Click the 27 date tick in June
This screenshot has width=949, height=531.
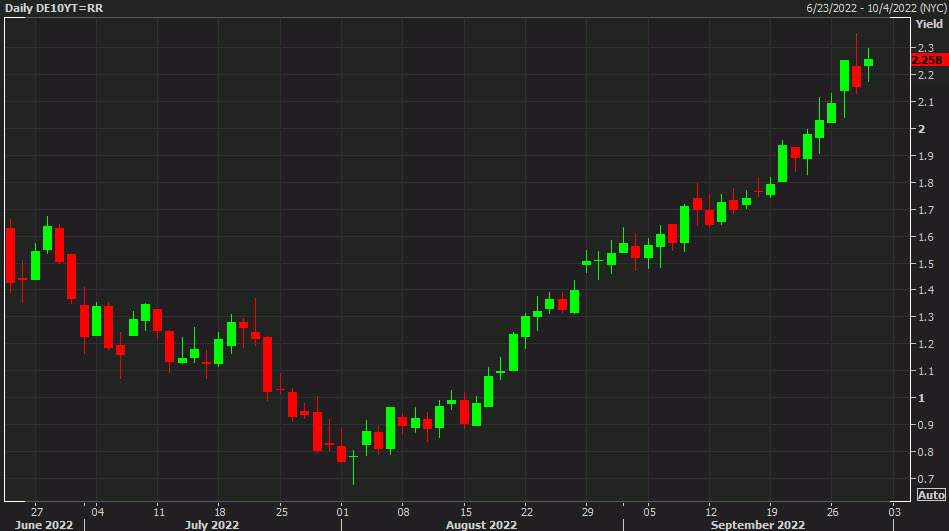tap(37, 512)
